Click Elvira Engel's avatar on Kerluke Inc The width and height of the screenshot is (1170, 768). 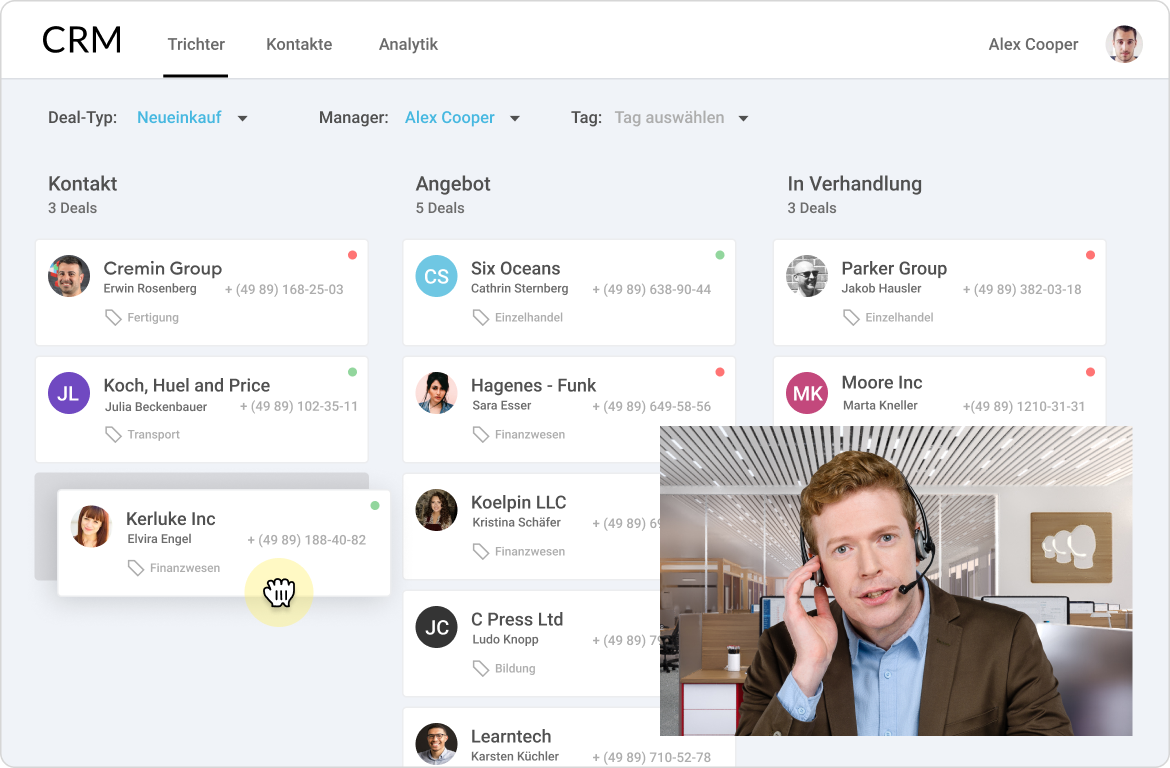(x=92, y=526)
